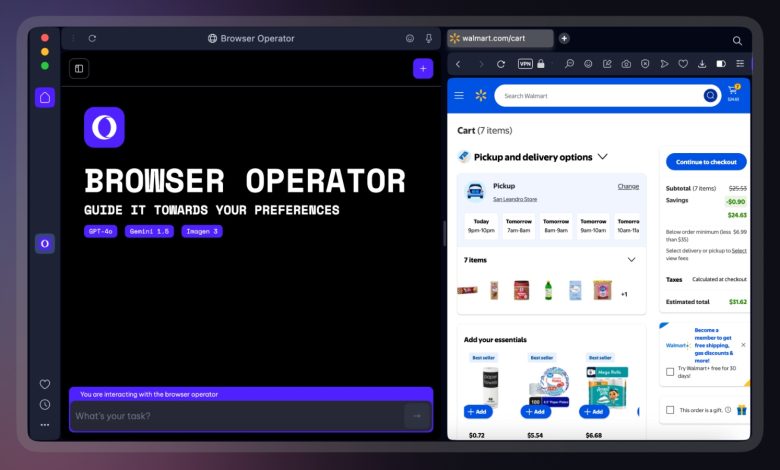Reload the walmart.com page
780x470 pixels.
coord(501,64)
